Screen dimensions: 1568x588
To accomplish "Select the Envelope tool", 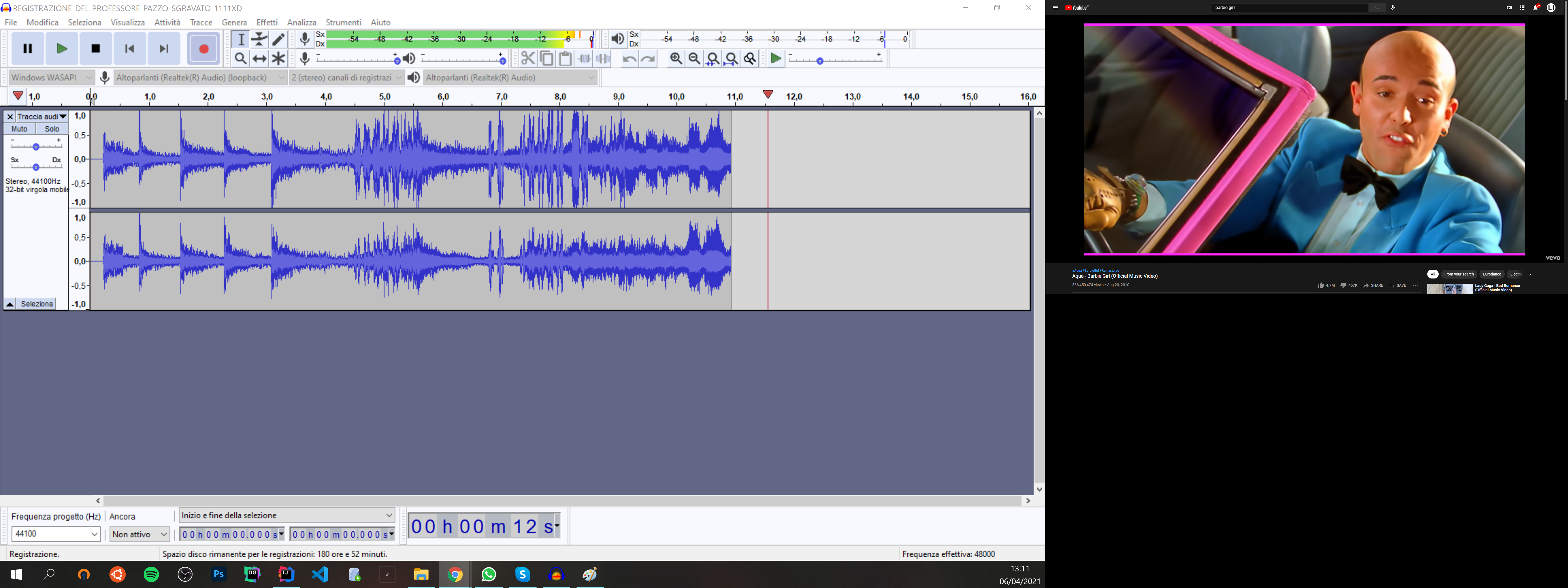I will (x=260, y=39).
